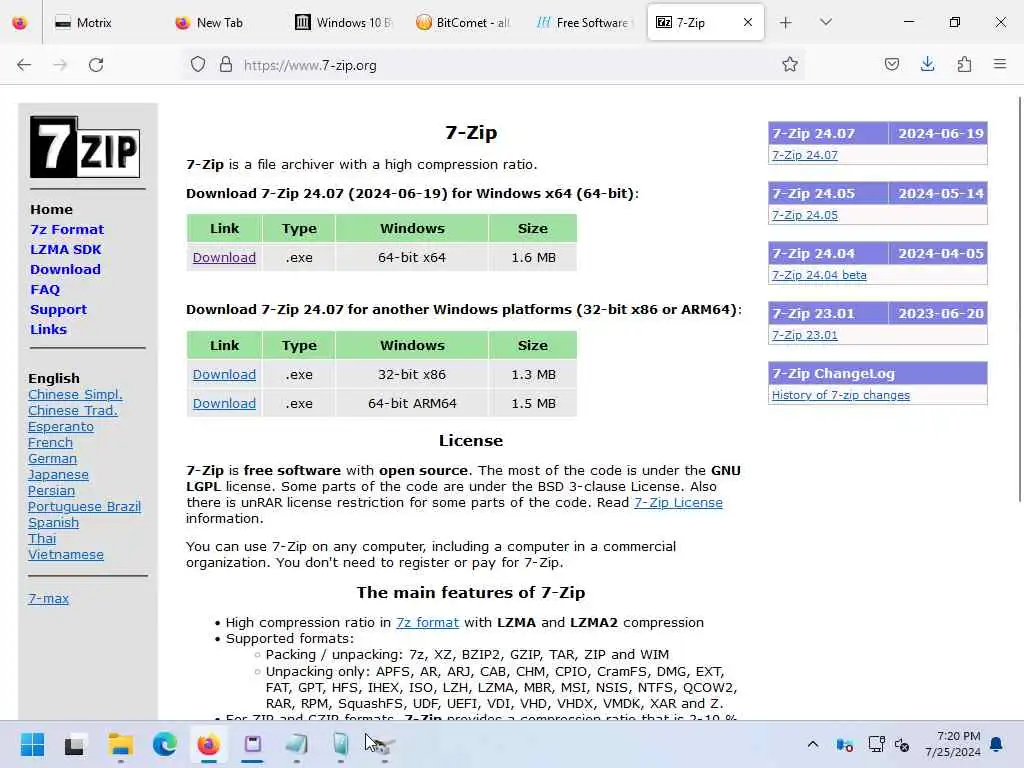Switch language to Vietnamese

(66, 554)
